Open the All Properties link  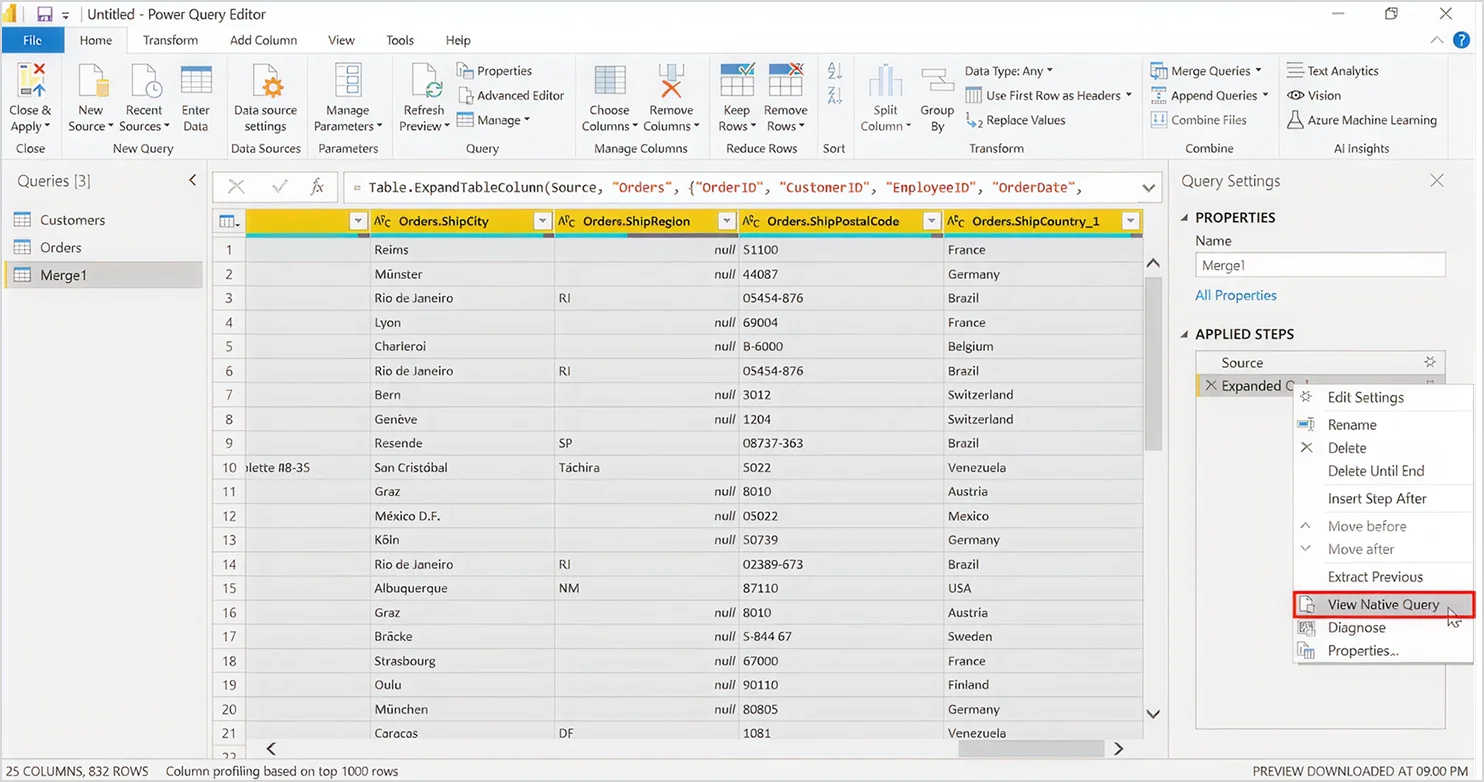(x=1236, y=295)
